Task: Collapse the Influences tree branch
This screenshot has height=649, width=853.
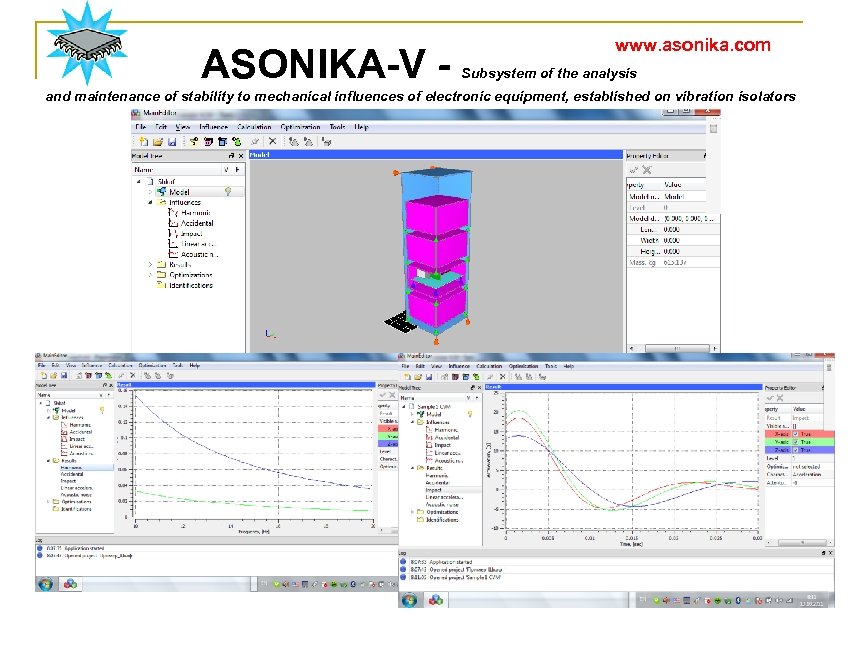Action: point(149,202)
